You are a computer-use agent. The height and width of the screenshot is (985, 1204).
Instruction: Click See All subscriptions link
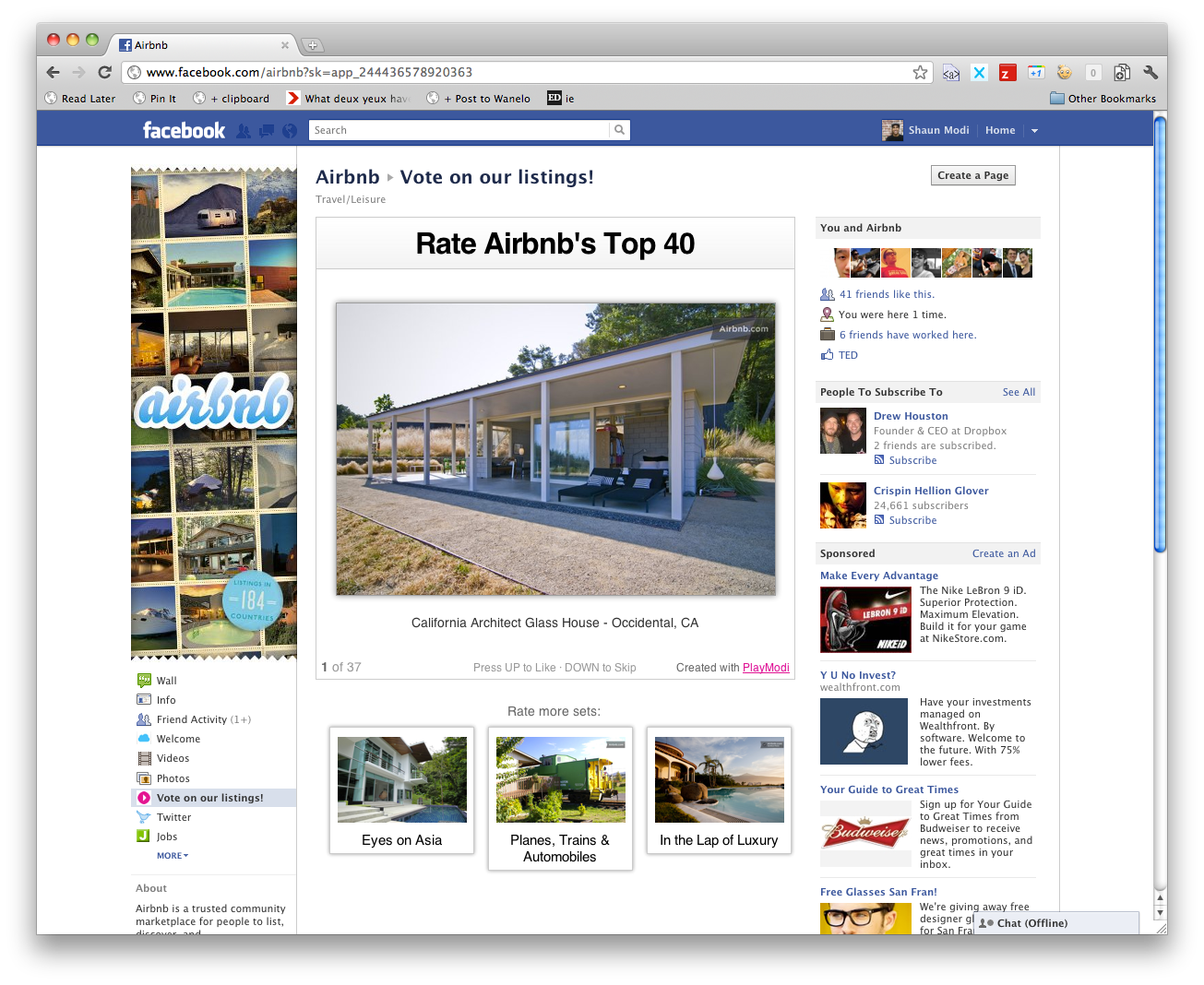[1019, 392]
